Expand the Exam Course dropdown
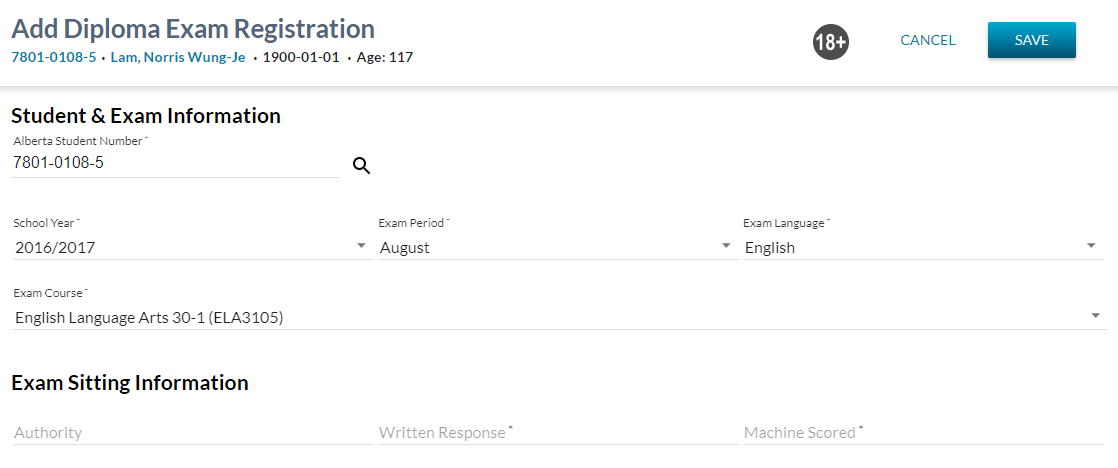Viewport: 1118px width, 468px height. pyautogui.click(x=559, y=318)
